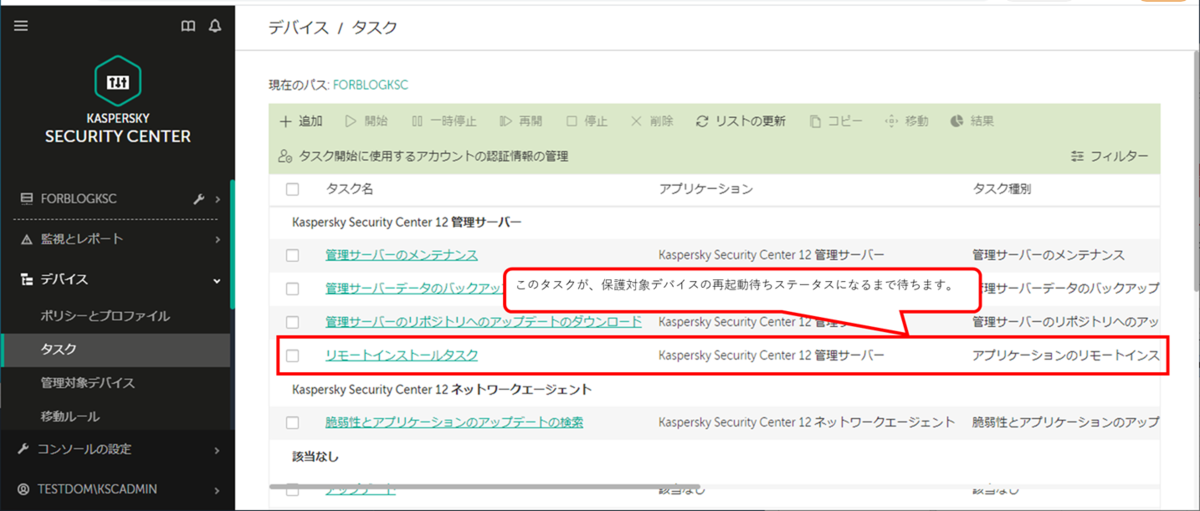Image resolution: width=1200 pixels, height=511 pixels.
Task: Click the 結果 results button
Action: coord(972,121)
